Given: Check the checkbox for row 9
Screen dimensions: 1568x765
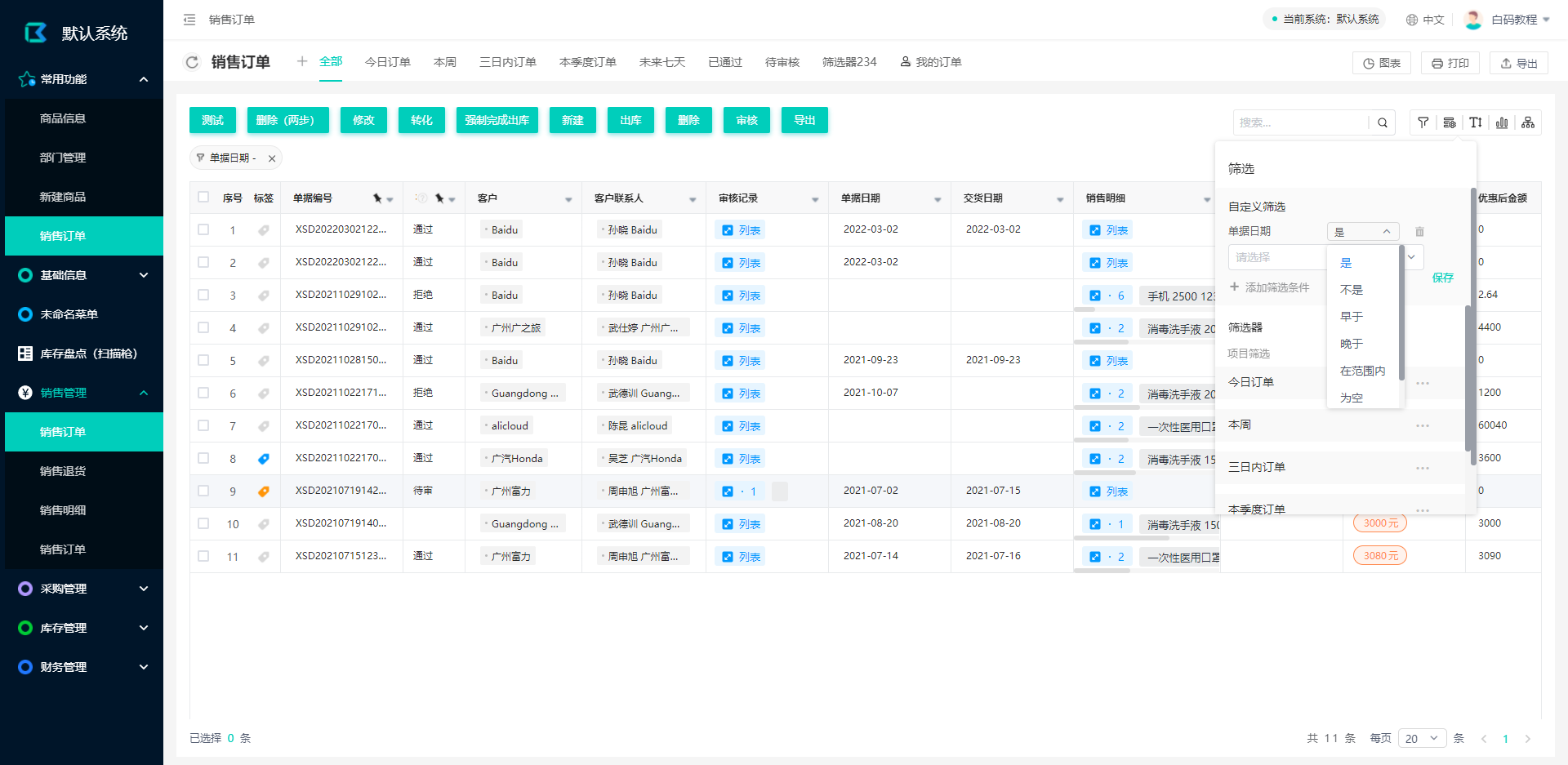Looking at the screenshot, I should point(203,491).
